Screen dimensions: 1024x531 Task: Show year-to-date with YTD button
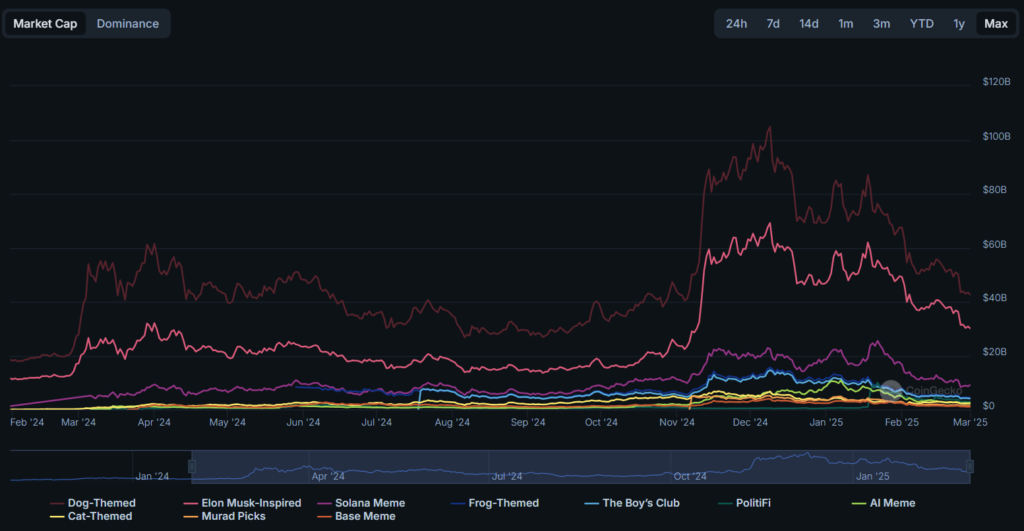coord(921,23)
